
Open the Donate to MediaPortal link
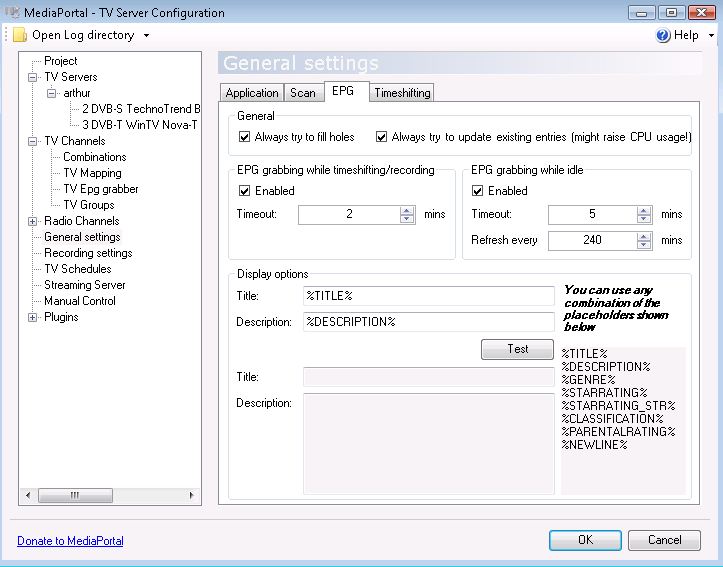coord(70,541)
